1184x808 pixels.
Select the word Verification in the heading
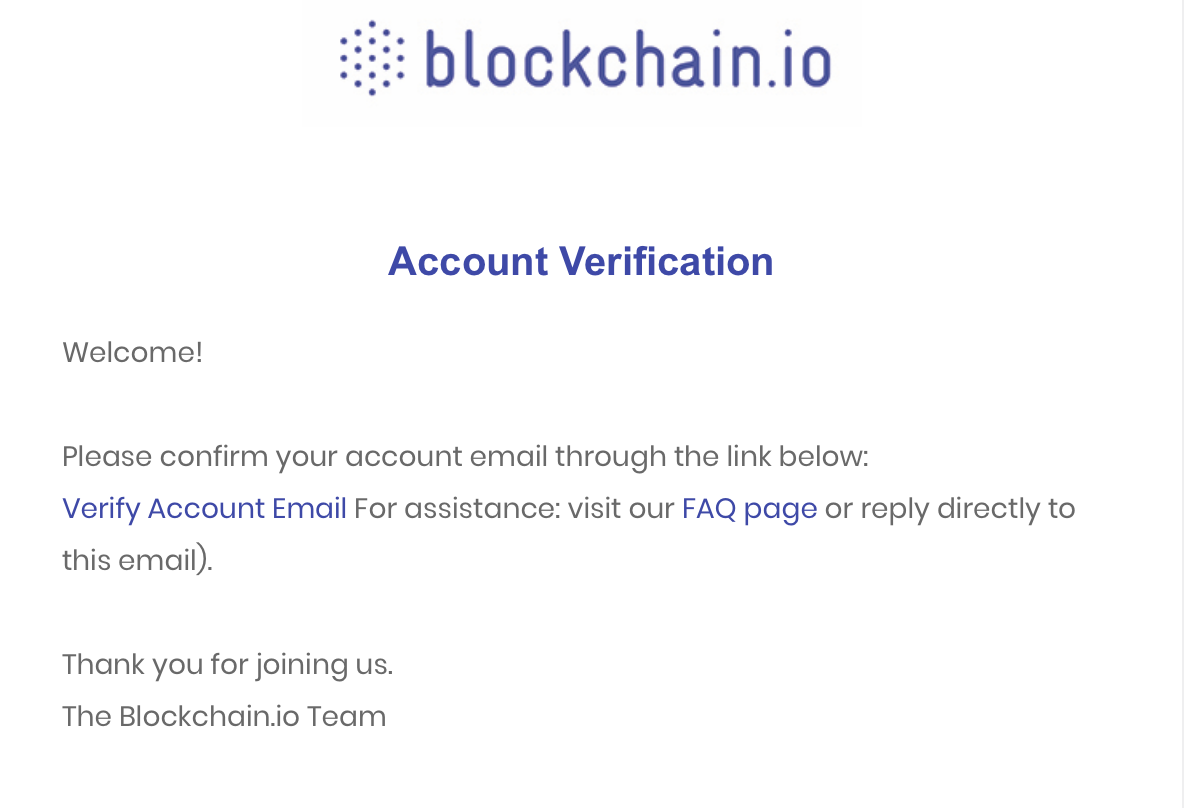(x=666, y=261)
